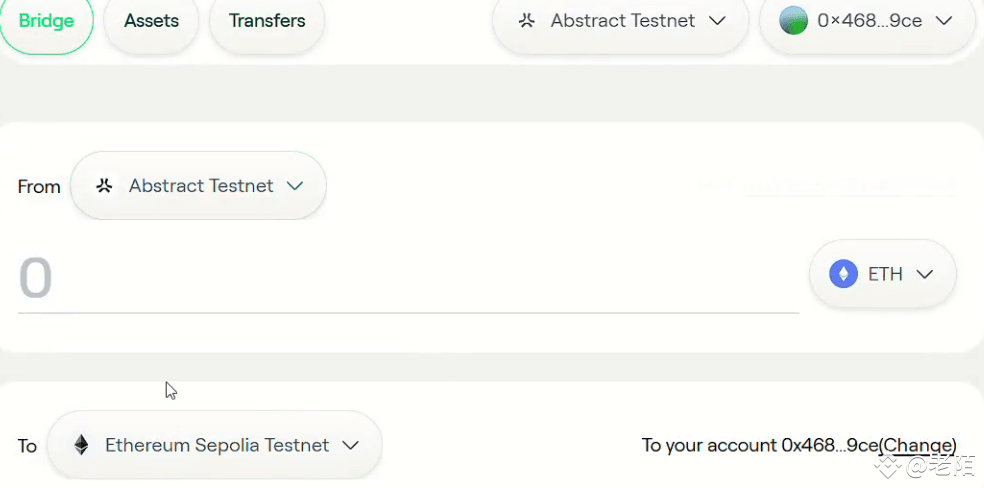
Task: Click the Abstract logo icon in top network selector
Action: tap(527, 21)
